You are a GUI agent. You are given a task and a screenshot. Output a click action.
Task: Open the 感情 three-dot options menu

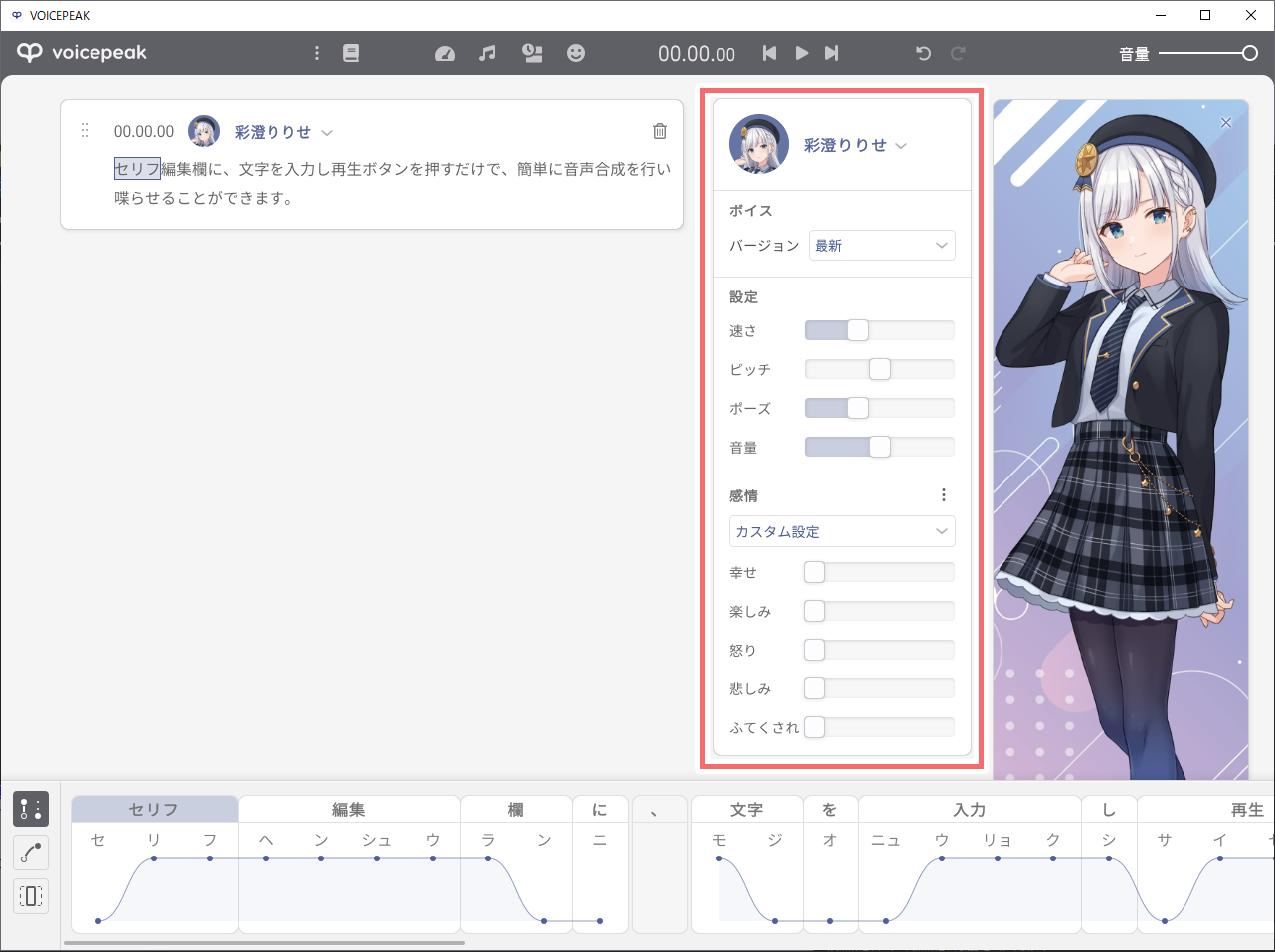pos(944,495)
